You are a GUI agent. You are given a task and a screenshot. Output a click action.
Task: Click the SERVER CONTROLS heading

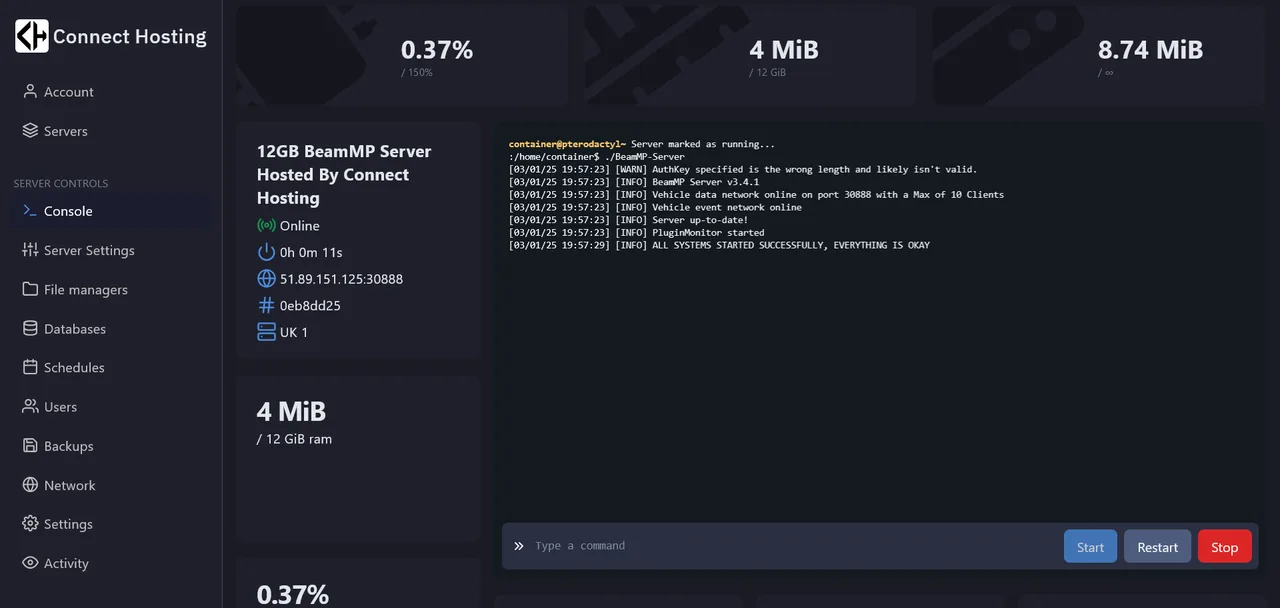pos(61,184)
